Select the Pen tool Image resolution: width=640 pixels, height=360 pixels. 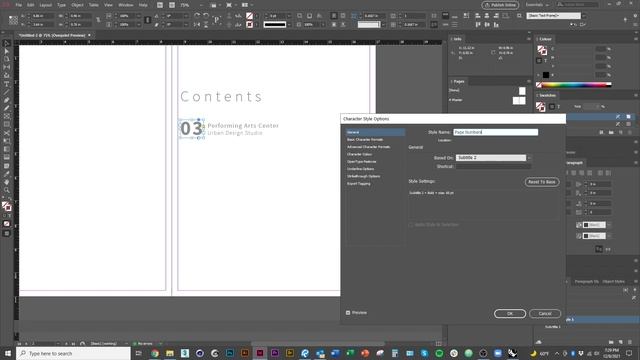pyautogui.click(x=7, y=100)
